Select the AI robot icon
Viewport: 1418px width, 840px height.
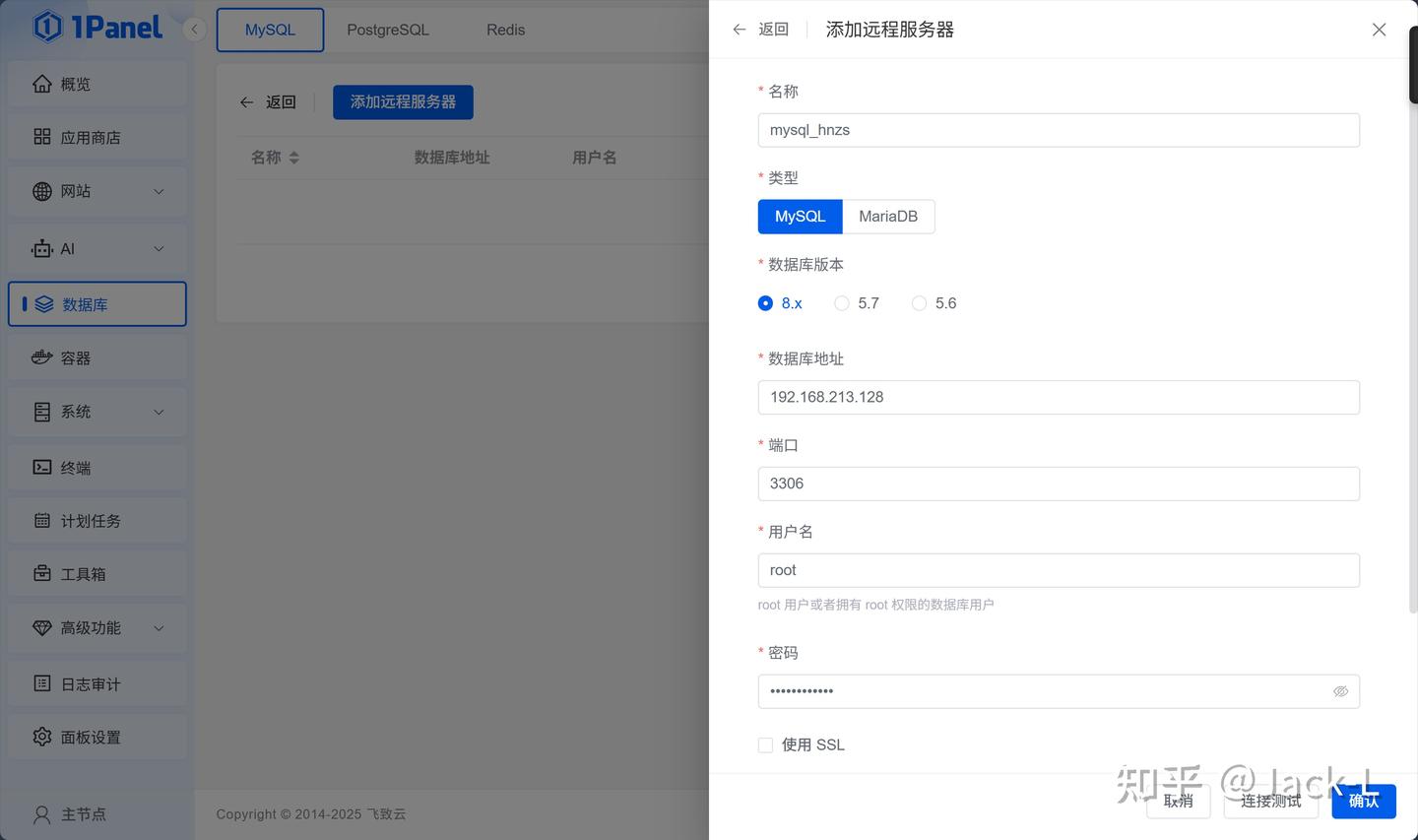[42, 248]
